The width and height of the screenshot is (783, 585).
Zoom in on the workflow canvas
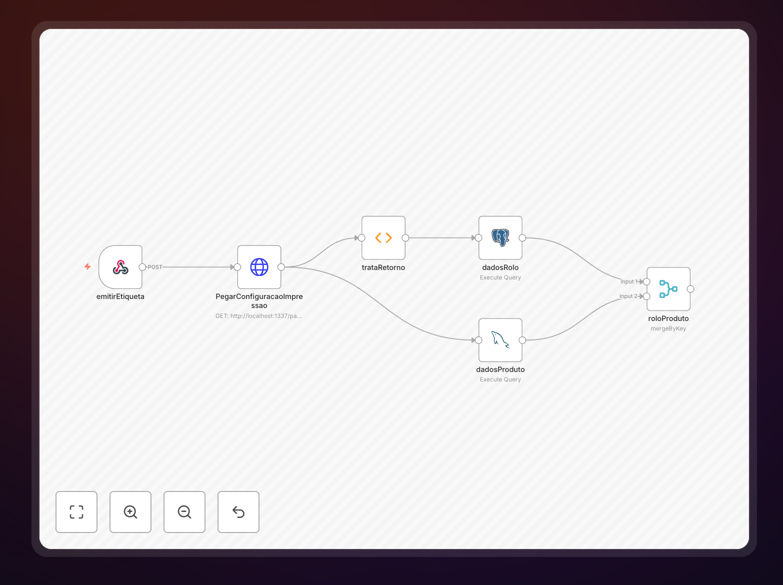coord(130,512)
